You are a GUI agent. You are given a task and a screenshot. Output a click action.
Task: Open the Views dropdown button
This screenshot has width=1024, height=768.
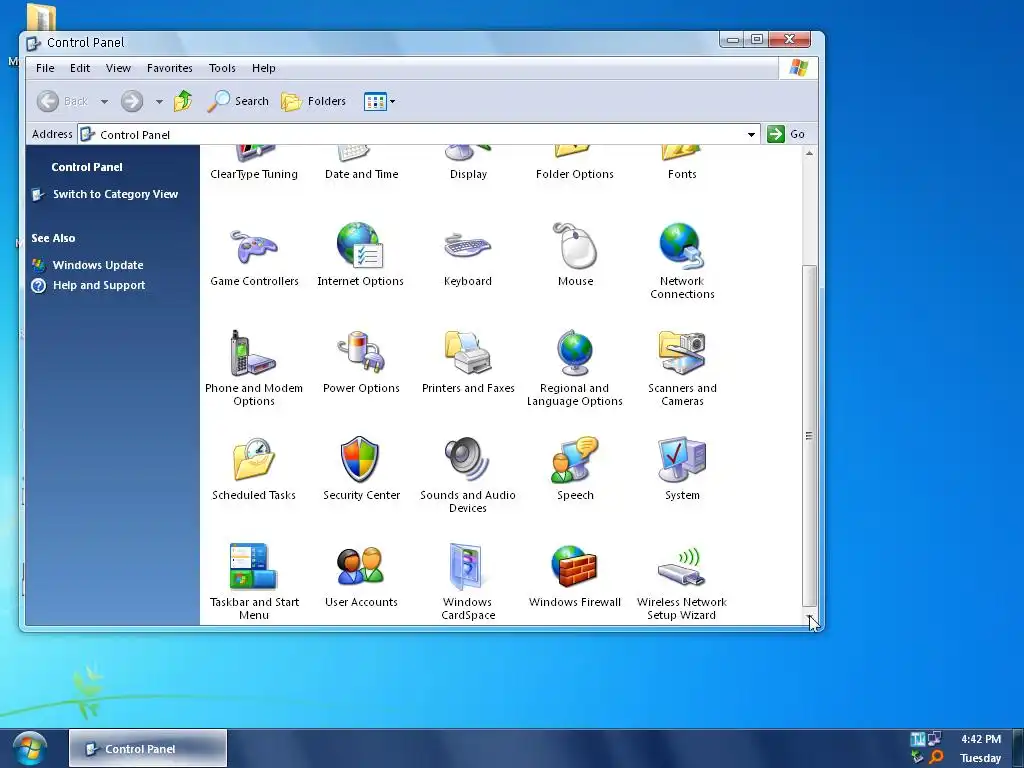379,101
